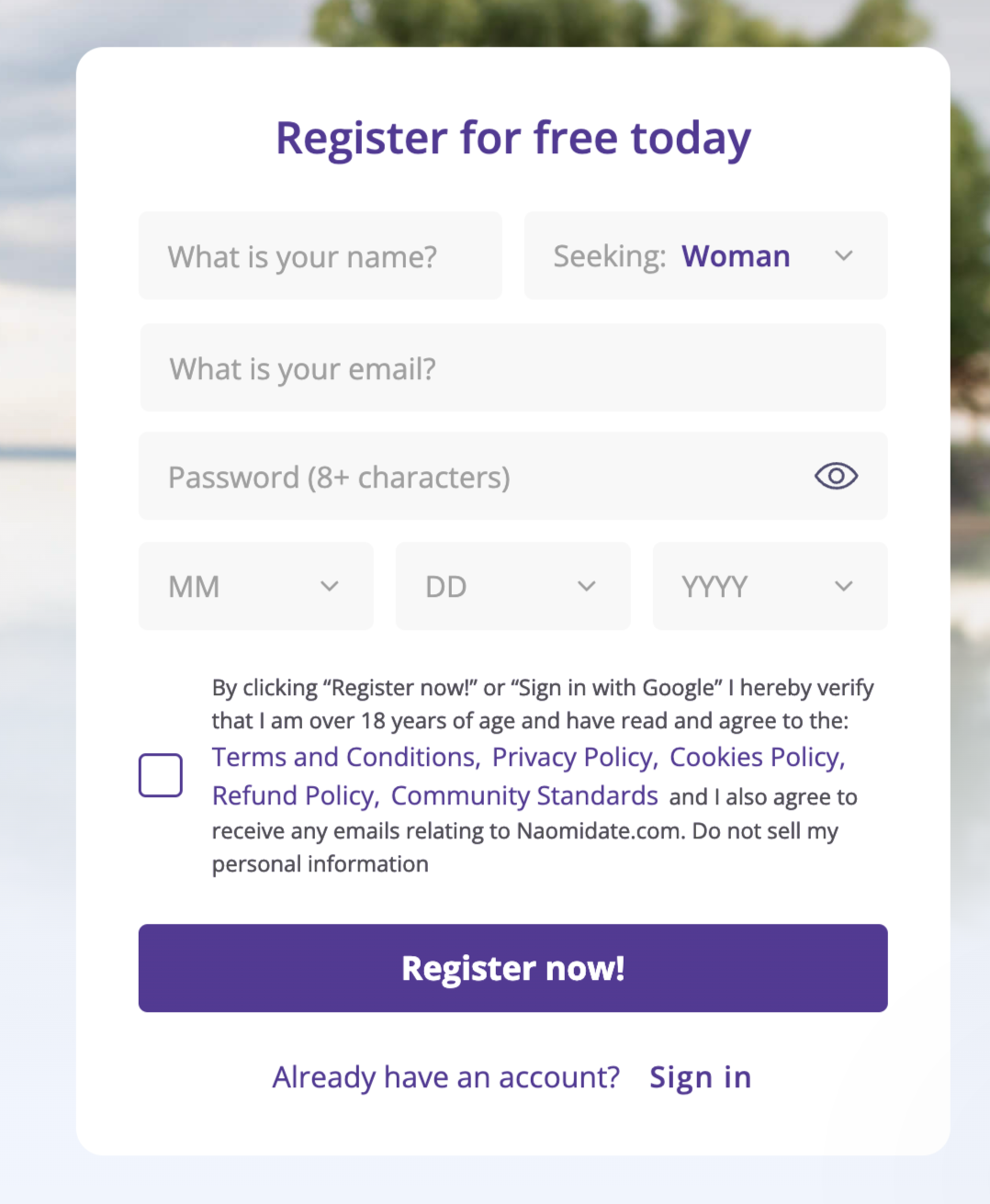Screen dimensions: 990x1204
Task: Toggle password visibility with eye icon
Action: tap(835, 476)
